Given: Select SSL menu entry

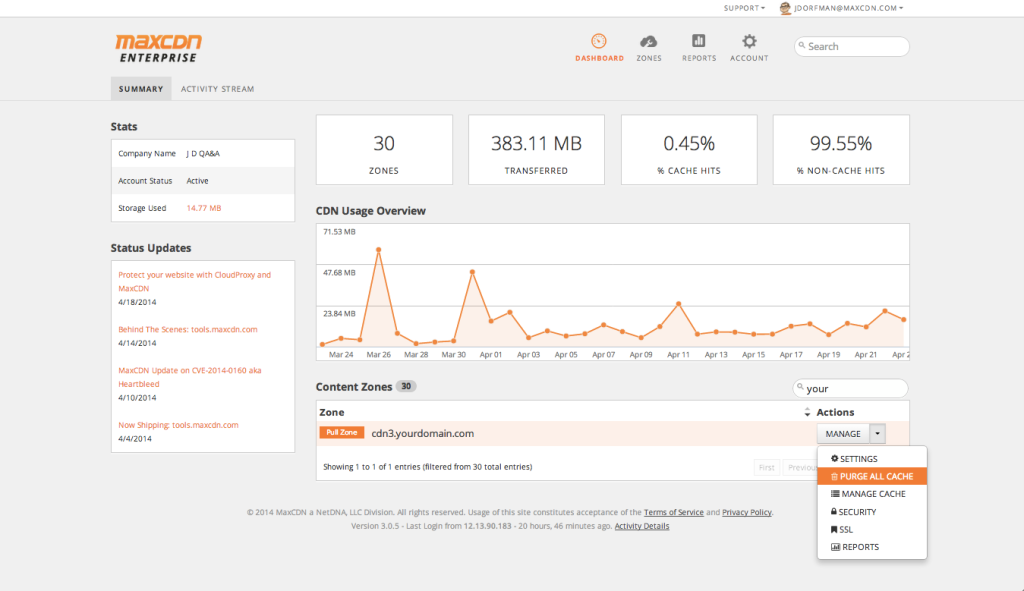Looking at the screenshot, I should click(x=872, y=529).
